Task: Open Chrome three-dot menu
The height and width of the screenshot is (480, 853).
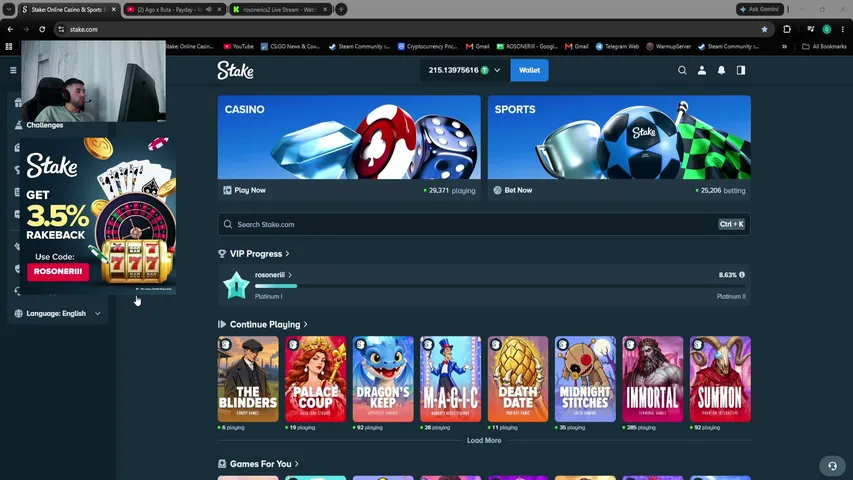Action: click(843, 29)
